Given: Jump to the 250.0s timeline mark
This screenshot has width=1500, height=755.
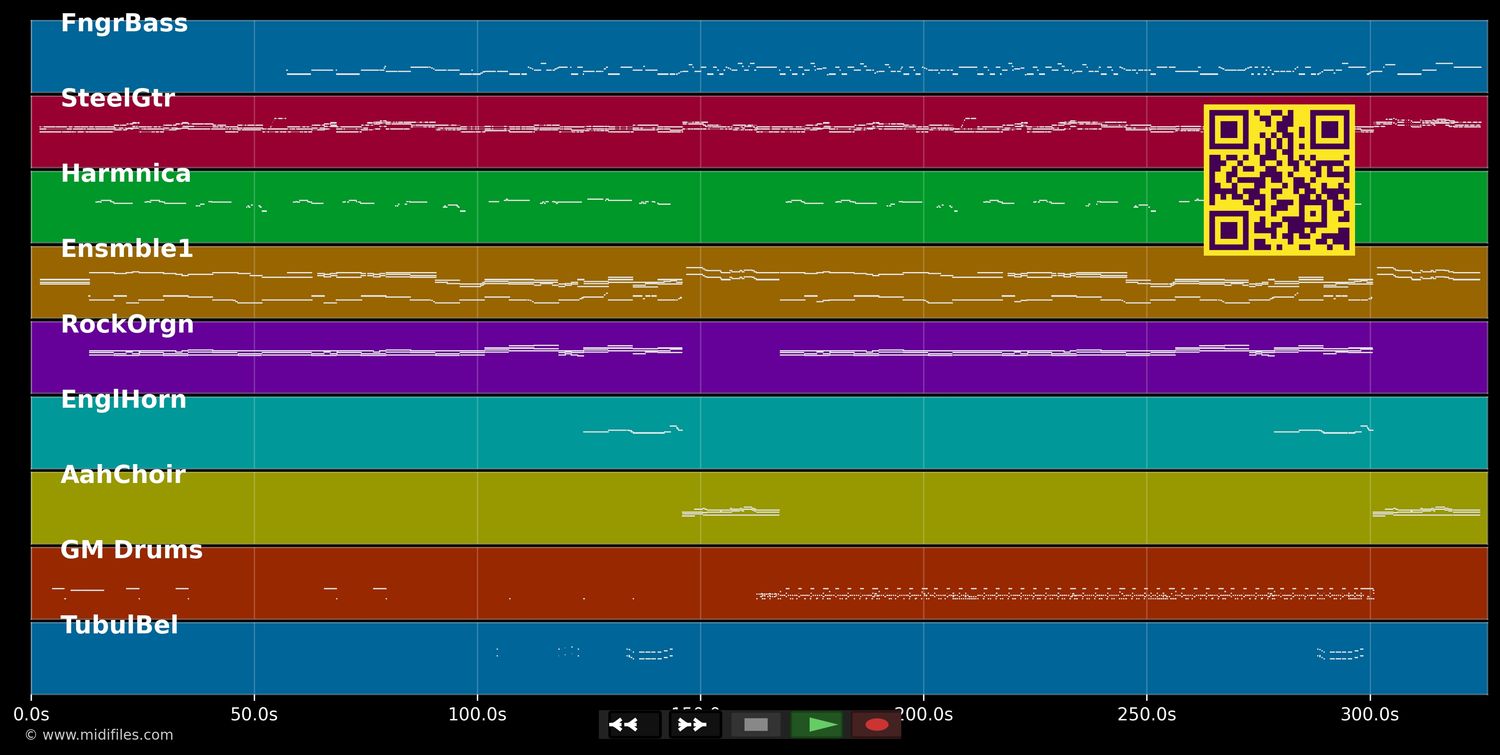Looking at the screenshot, I should (1146, 714).
